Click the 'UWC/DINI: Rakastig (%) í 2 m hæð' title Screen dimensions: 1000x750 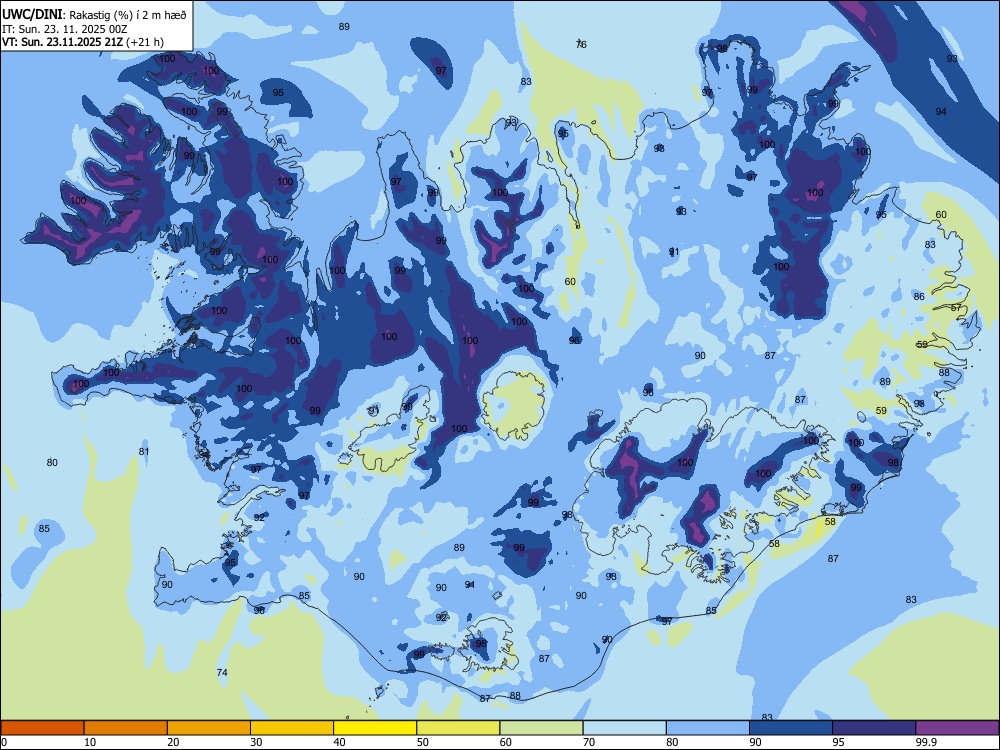pos(94,15)
